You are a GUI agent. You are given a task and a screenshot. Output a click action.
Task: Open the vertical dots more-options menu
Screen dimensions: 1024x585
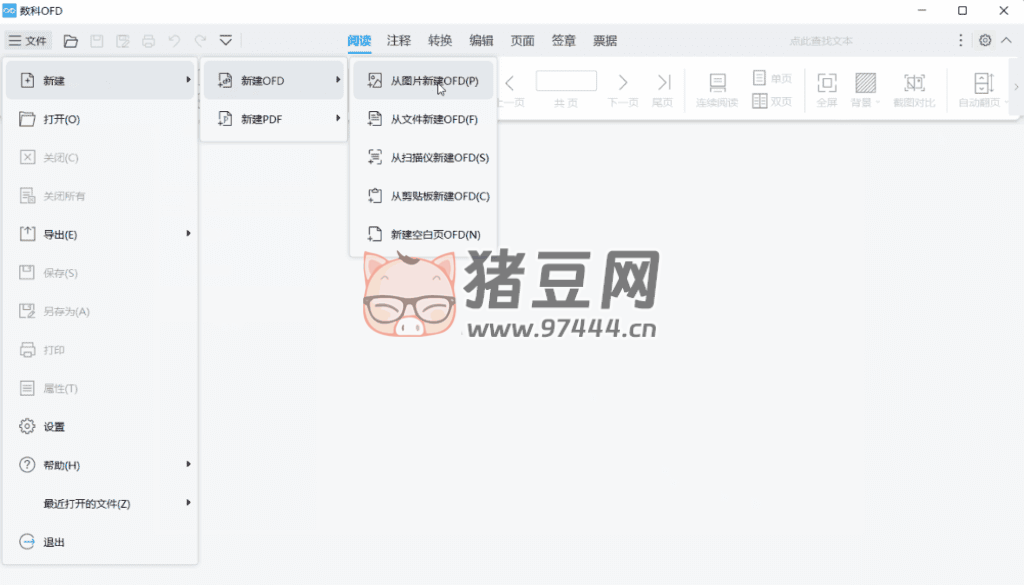click(961, 40)
